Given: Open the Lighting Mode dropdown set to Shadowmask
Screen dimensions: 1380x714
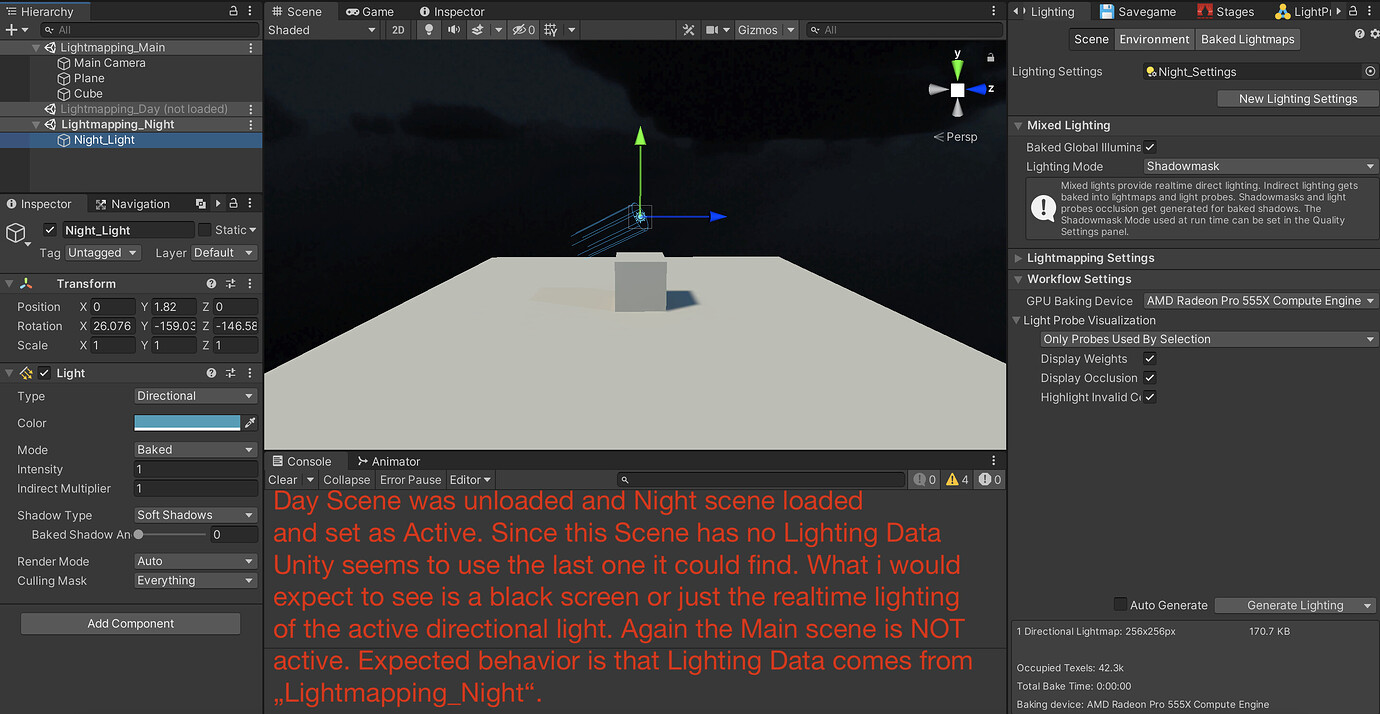Looking at the screenshot, I should click(1258, 165).
